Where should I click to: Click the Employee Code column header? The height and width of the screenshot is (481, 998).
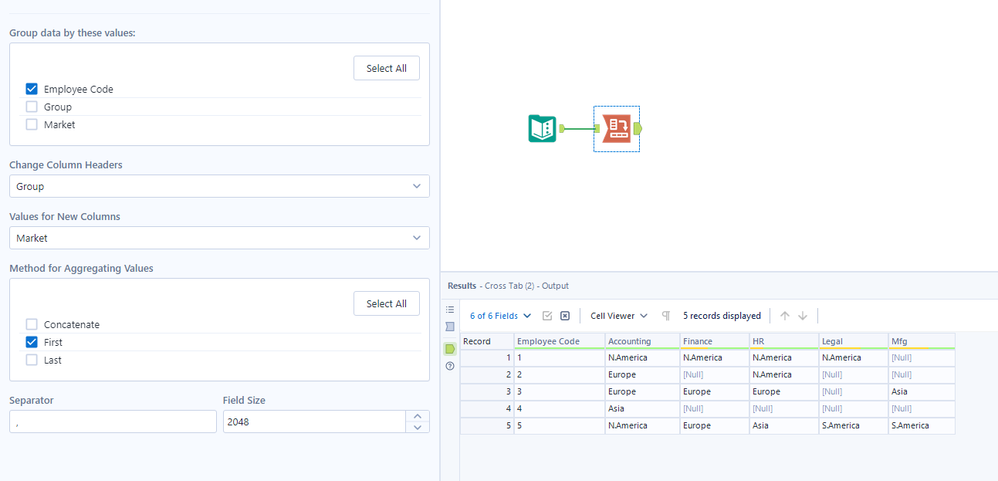(x=559, y=341)
